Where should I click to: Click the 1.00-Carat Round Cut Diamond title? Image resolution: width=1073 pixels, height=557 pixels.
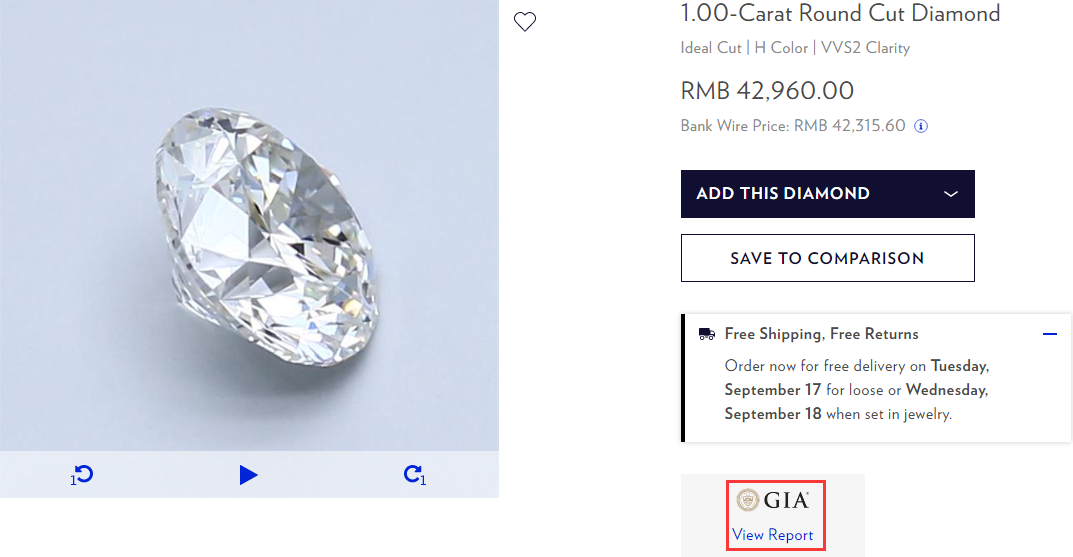coord(840,14)
